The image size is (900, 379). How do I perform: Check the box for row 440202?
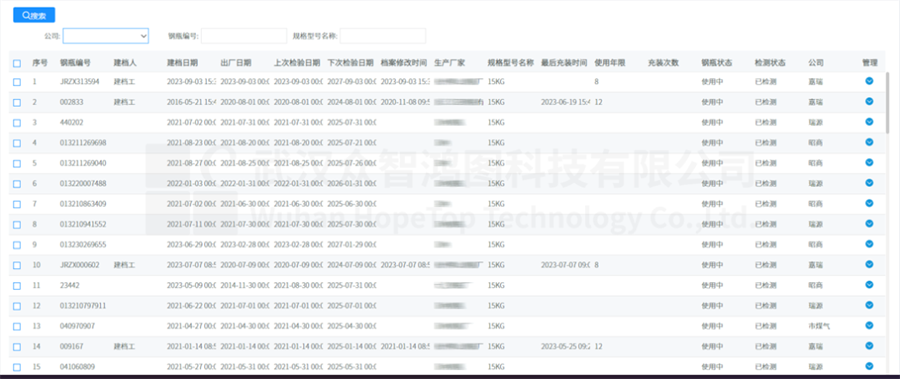click(17, 123)
